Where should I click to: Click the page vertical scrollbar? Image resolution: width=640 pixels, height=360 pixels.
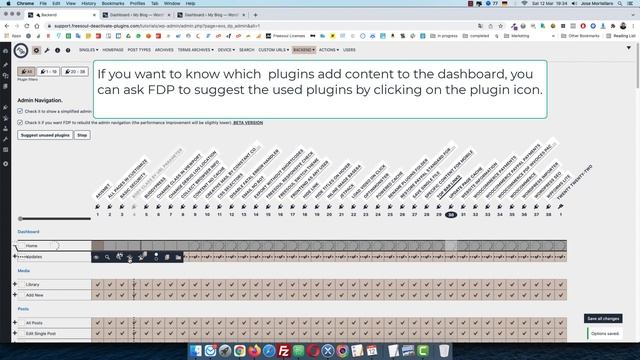point(638,65)
